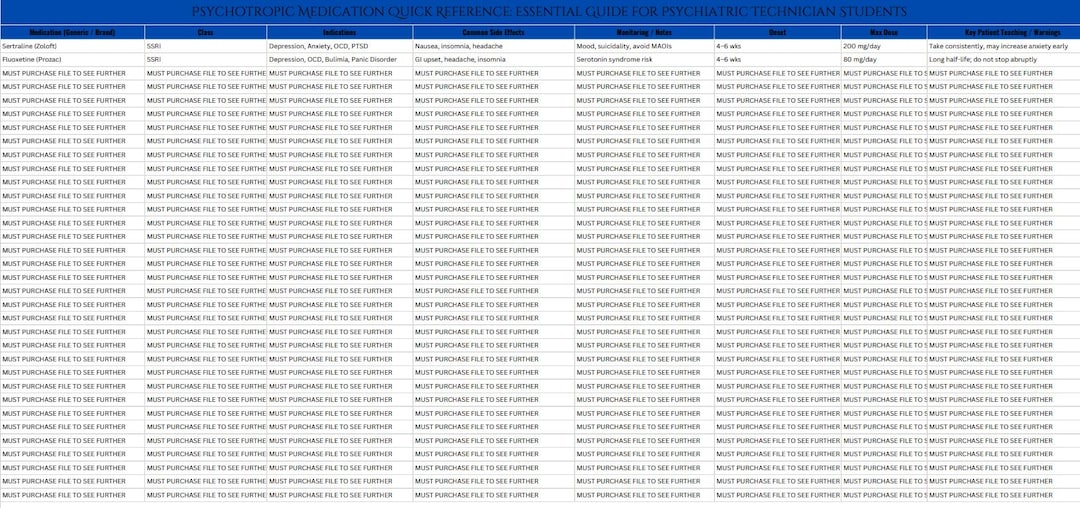Click the Psychotropic Medication Quick Reference title banner
1080x508 pixels.
coord(540,12)
